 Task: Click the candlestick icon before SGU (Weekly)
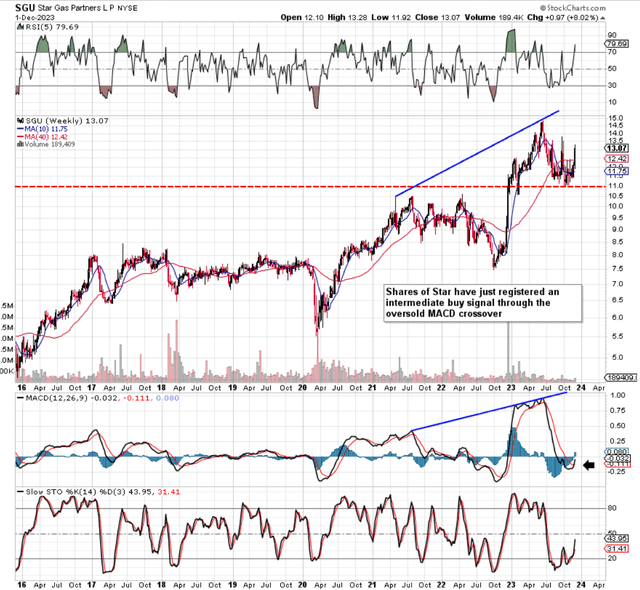(x=20, y=121)
